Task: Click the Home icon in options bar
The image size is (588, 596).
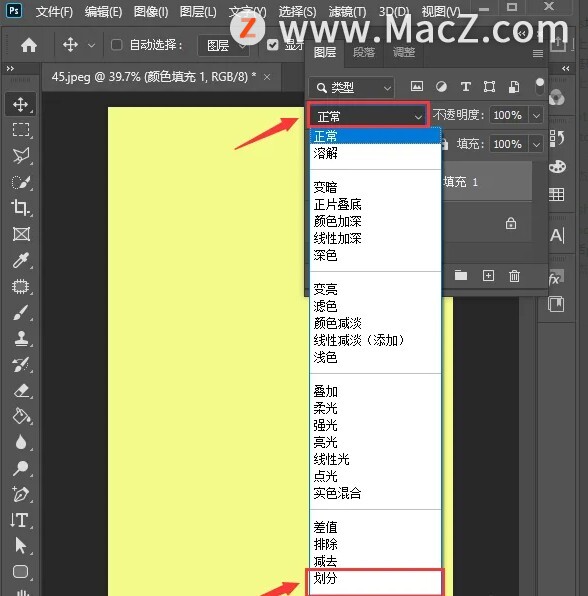Action: [x=29, y=45]
